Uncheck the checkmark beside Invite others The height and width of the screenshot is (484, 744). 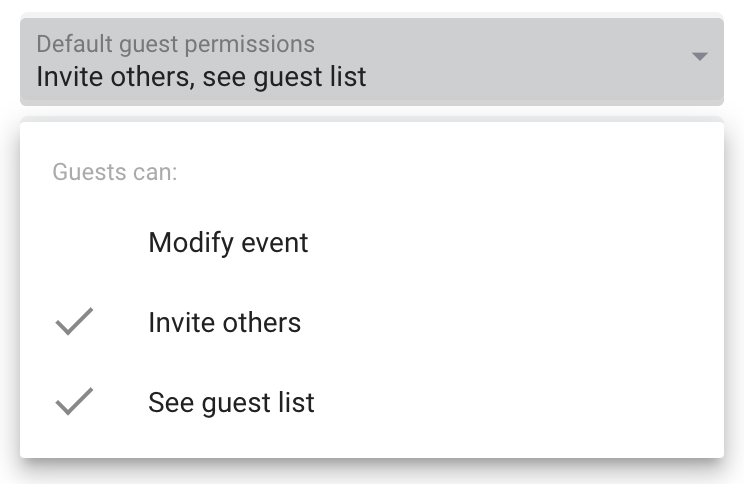click(x=74, y=323)
